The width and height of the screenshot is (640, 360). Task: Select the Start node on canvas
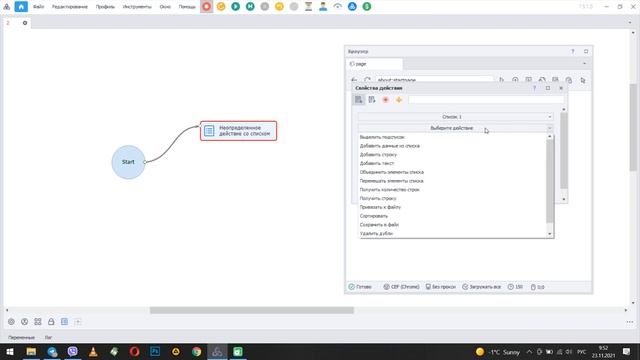pos(128,162)
